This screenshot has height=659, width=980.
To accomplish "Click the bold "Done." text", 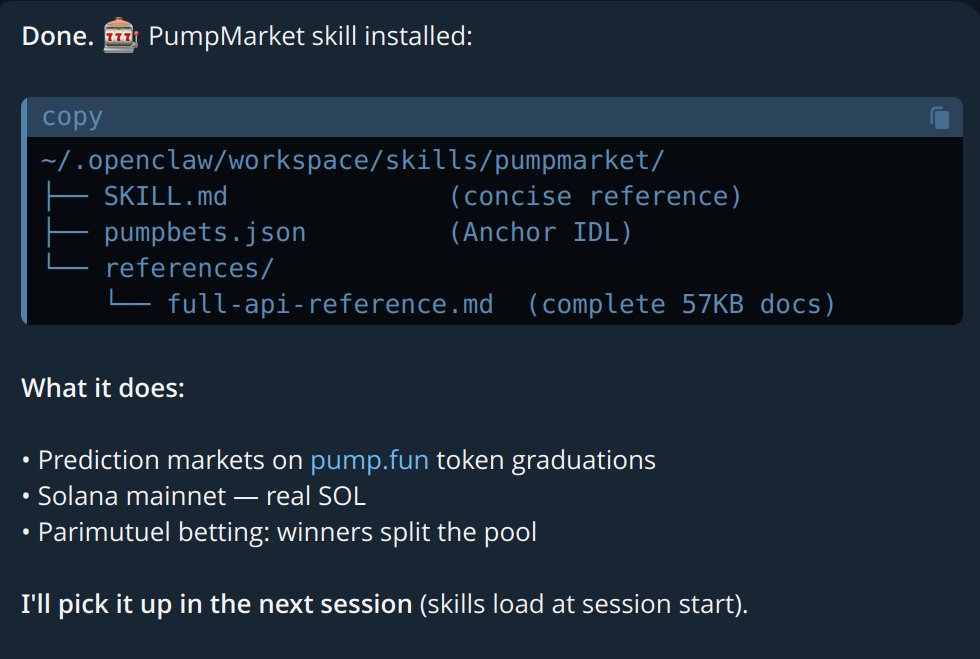I will coord(58,36).
